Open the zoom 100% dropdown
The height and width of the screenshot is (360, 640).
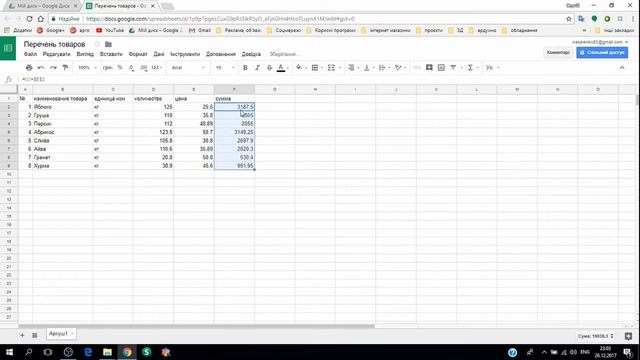87,68
